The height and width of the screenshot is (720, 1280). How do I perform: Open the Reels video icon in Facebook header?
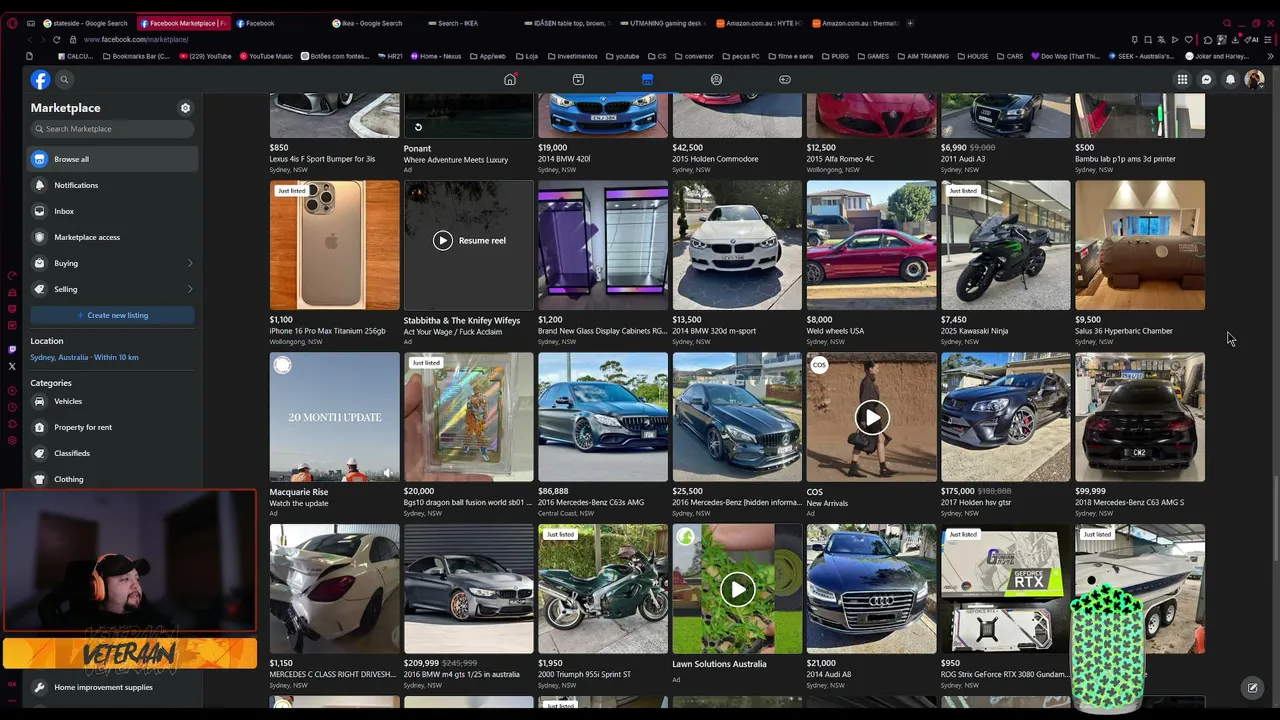(x=578, y=79)
